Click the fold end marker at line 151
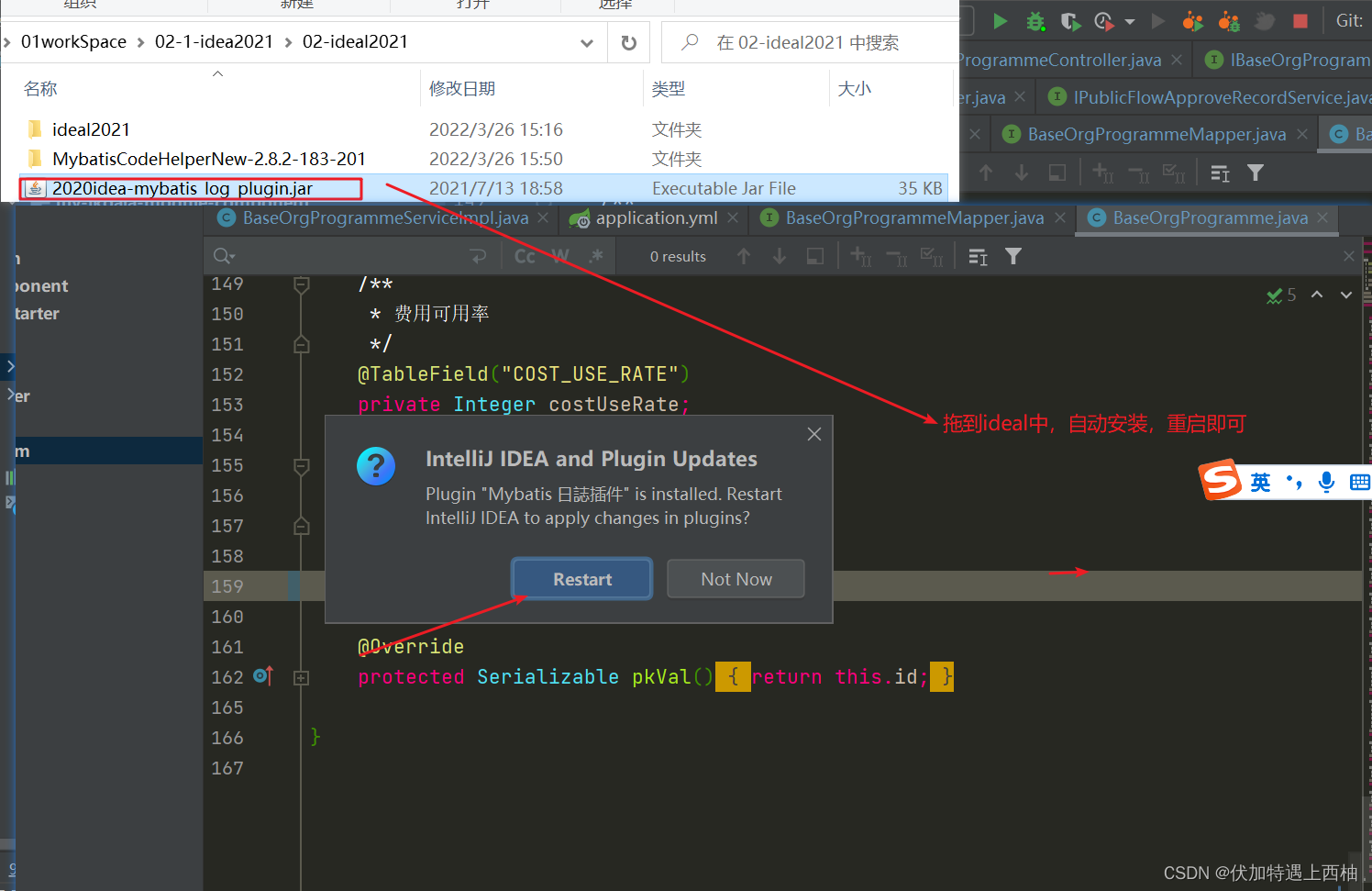 click(x=301, y=344)
